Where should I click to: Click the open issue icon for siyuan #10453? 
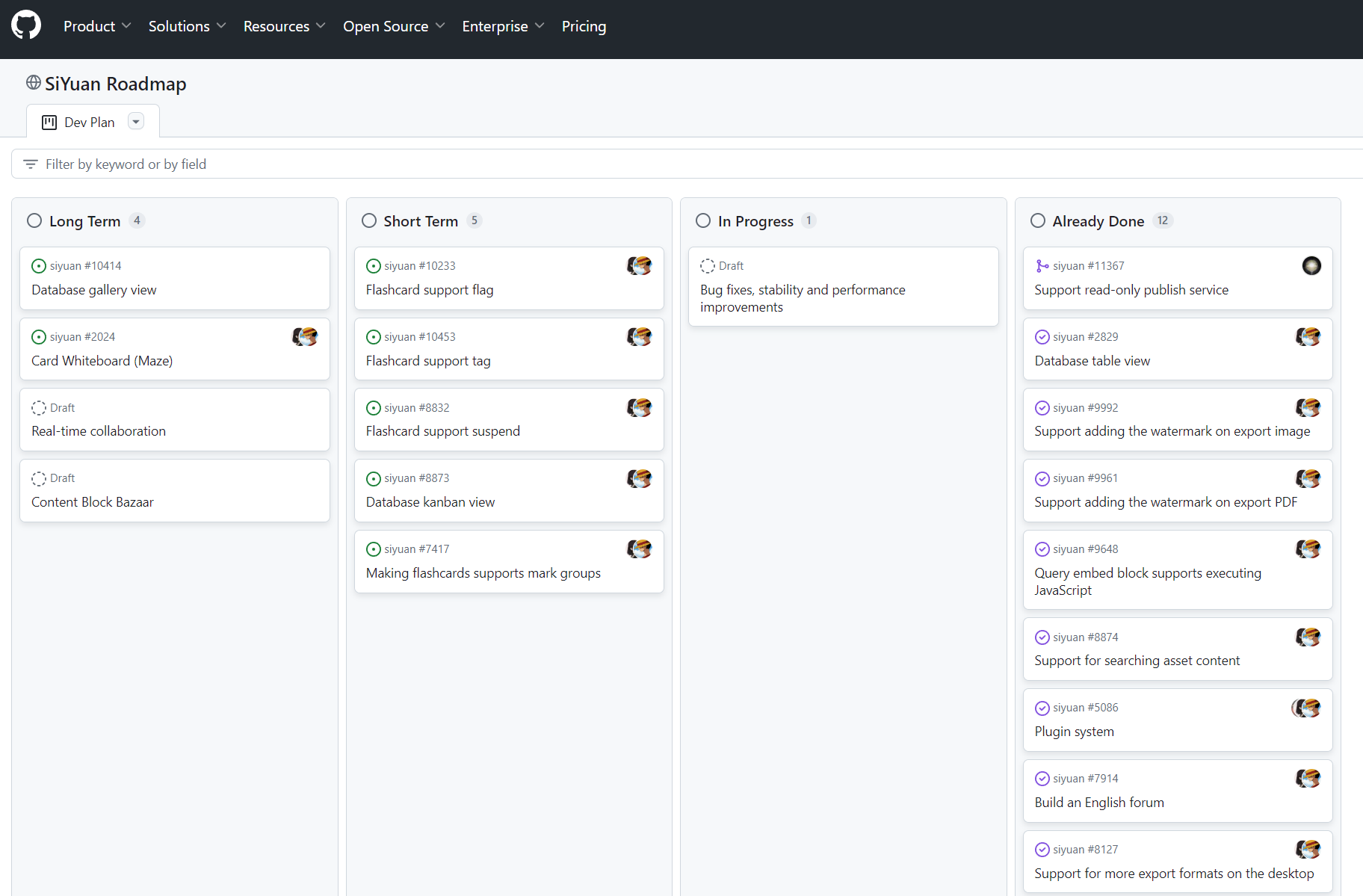click(x=374, y=337)
